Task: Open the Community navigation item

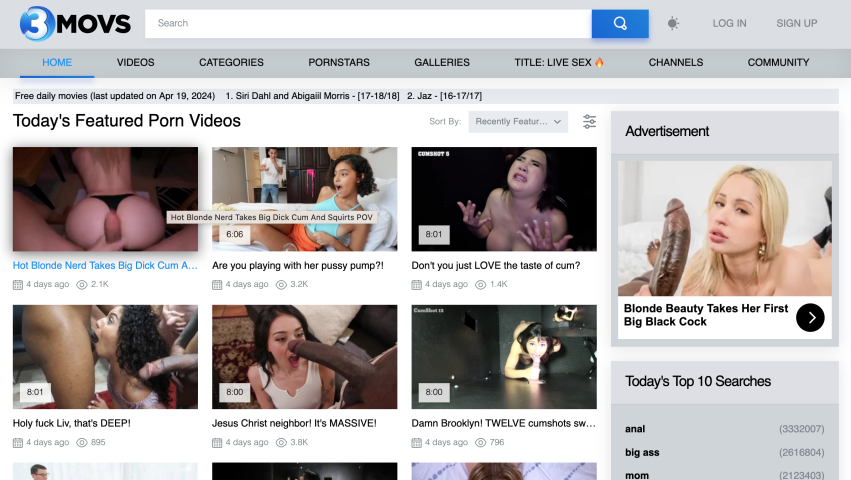Action: pos(778,62)
